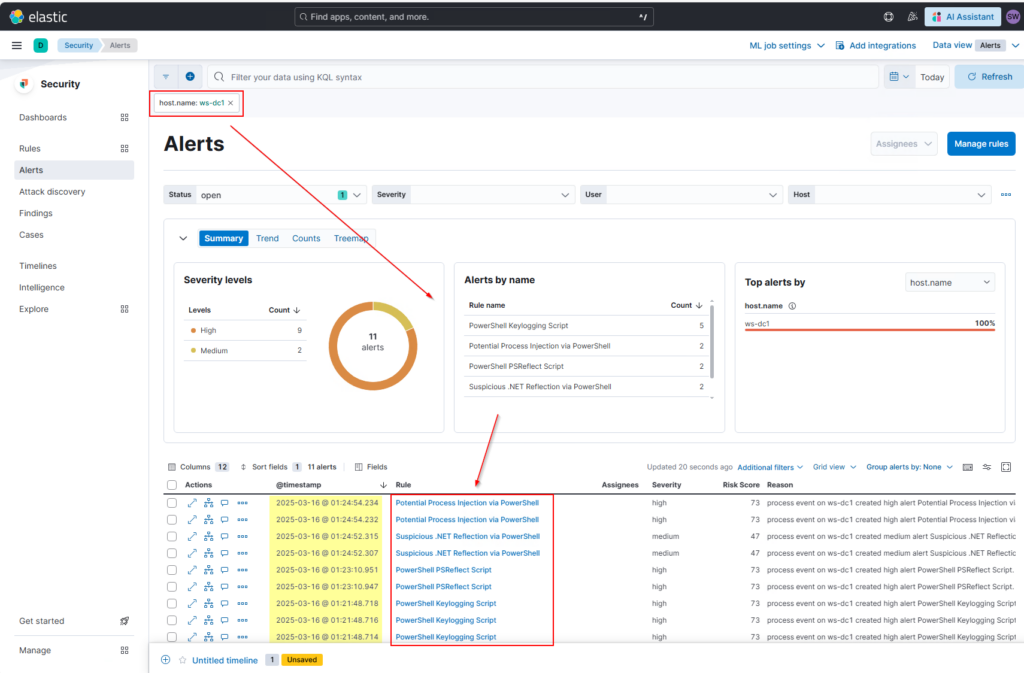Viewport: 1024px width, 673px height.
Task: Open the saved query filter menu icon
Action: tap(166, 77)
